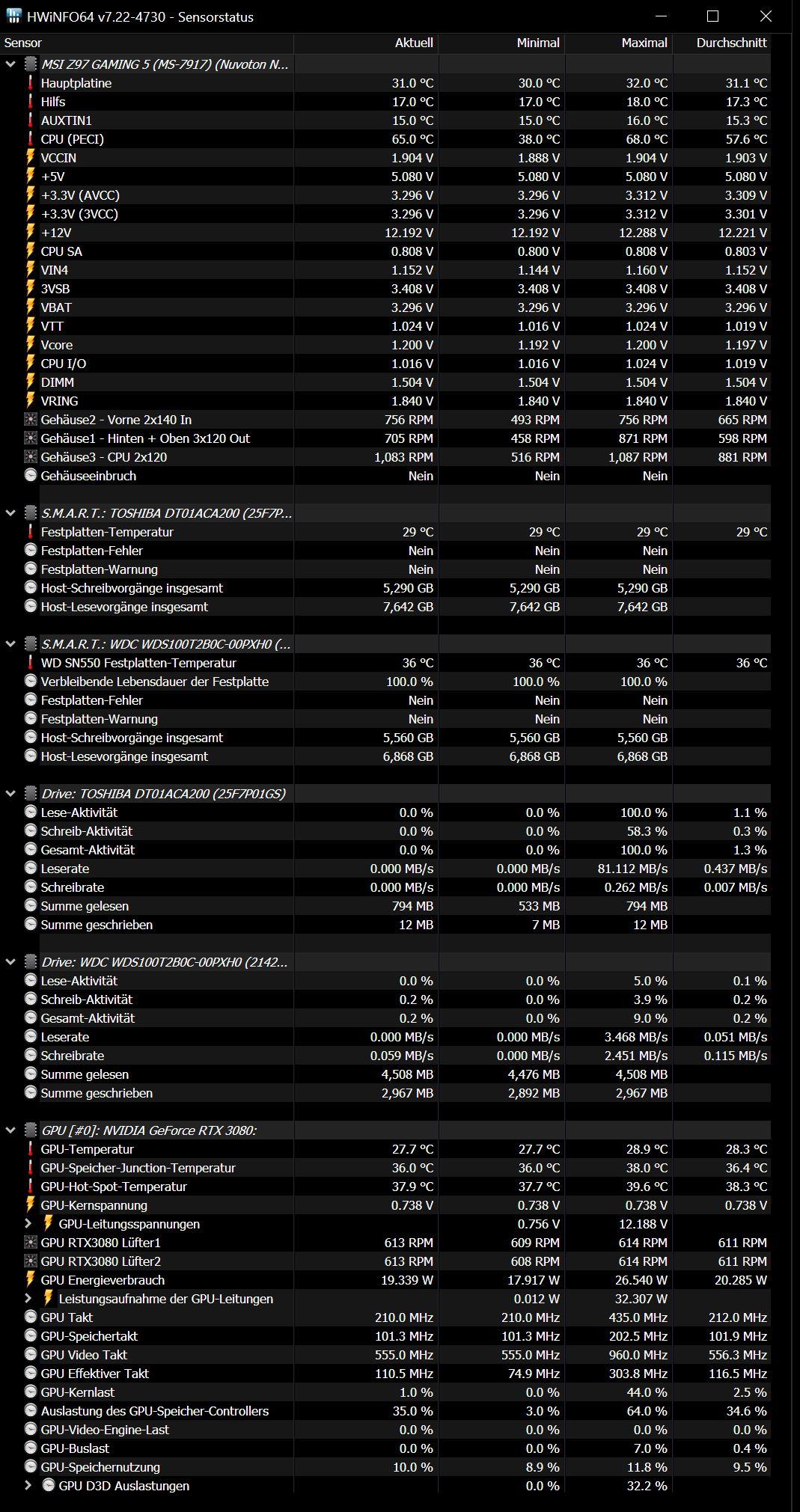Click the thermometer icon beside CPU (PECI)
The image size is (800, 1512).
tap(31, 139)
